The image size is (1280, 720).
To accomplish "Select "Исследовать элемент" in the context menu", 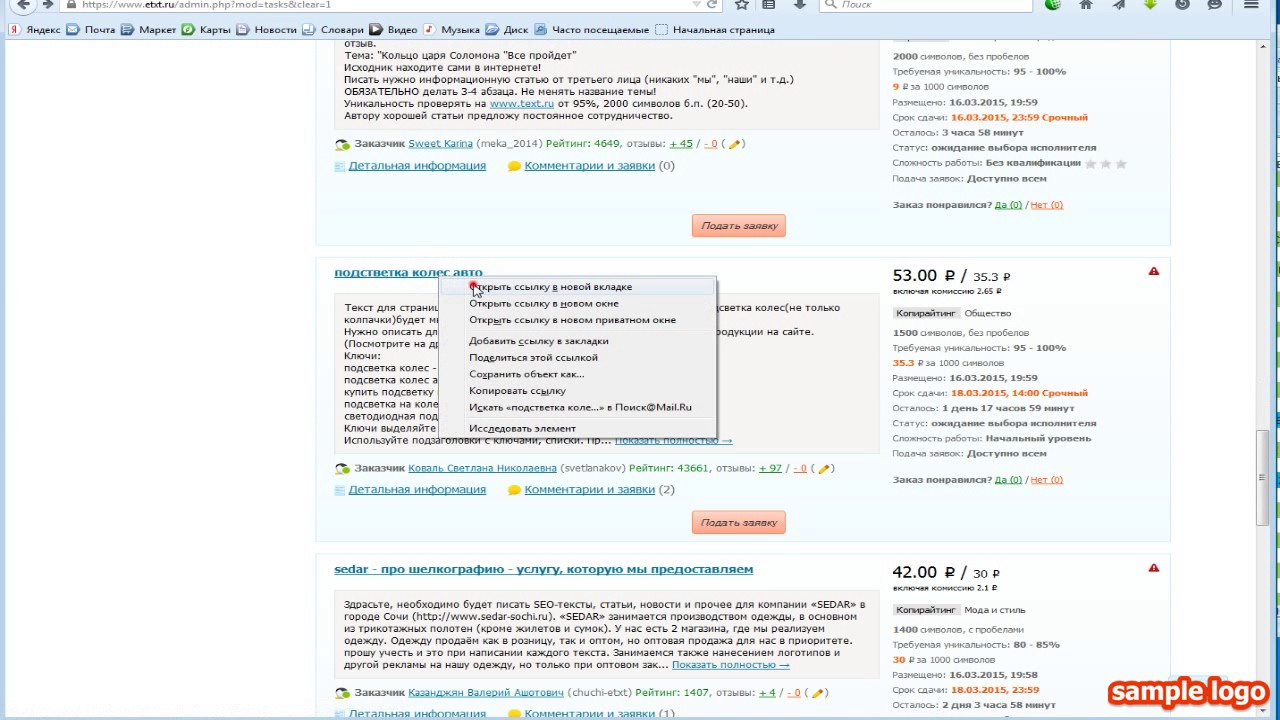I will [522, 428].
